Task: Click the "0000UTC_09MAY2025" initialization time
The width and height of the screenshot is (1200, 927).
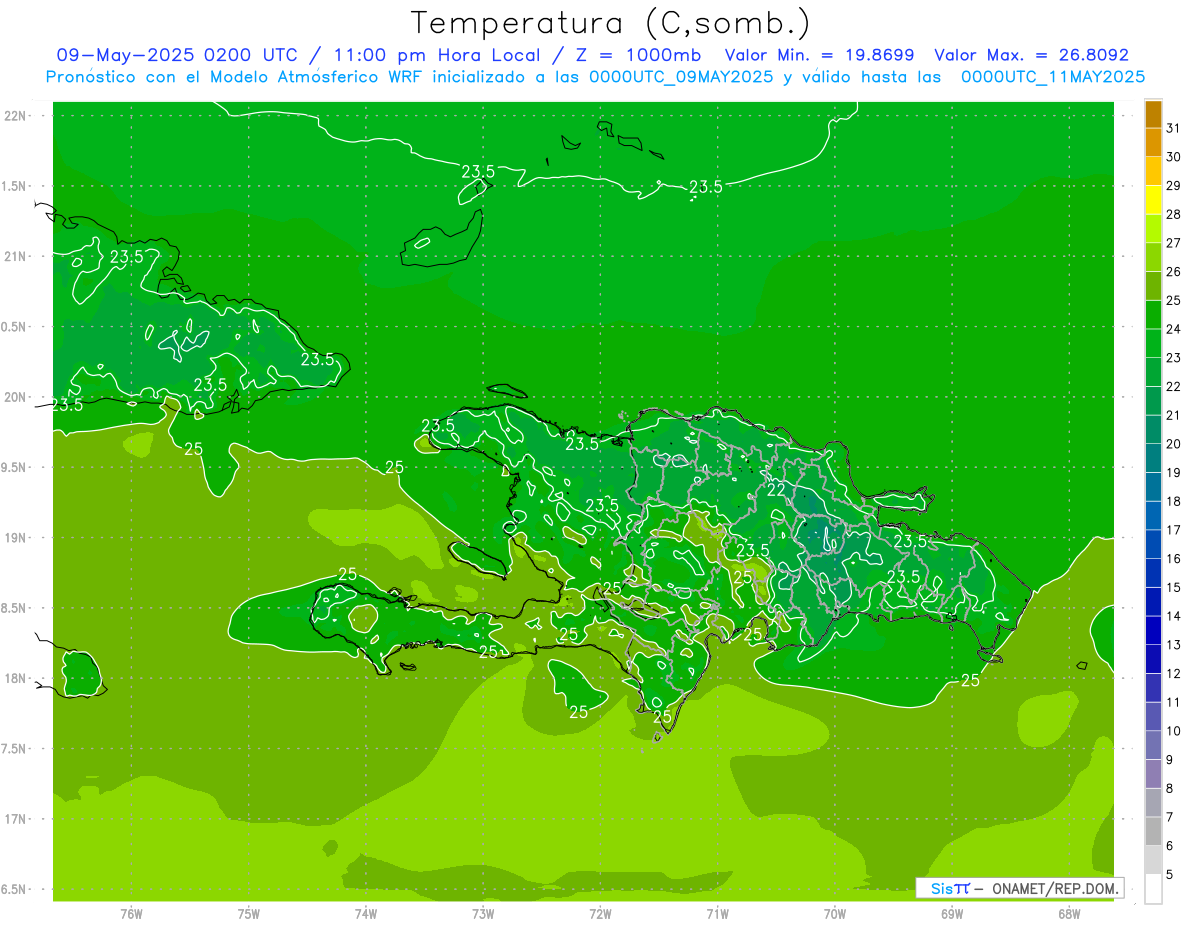Action: click(681, 76)
